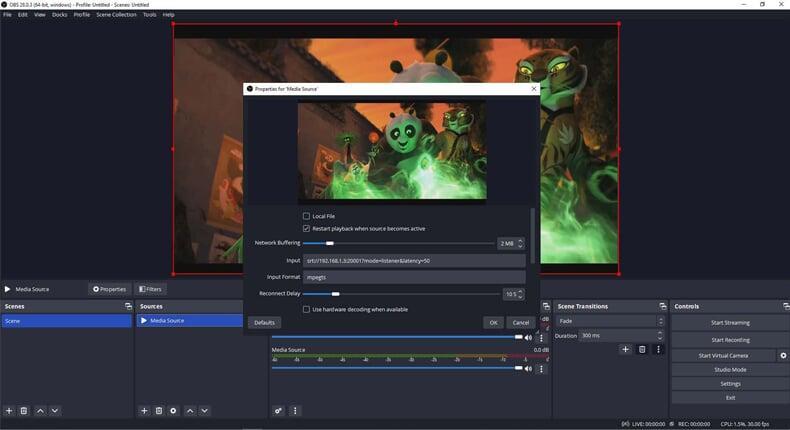Viewport: 790px width, 430px height.
Task: Move the source down in the Sources list
Action: pos(205,411)
